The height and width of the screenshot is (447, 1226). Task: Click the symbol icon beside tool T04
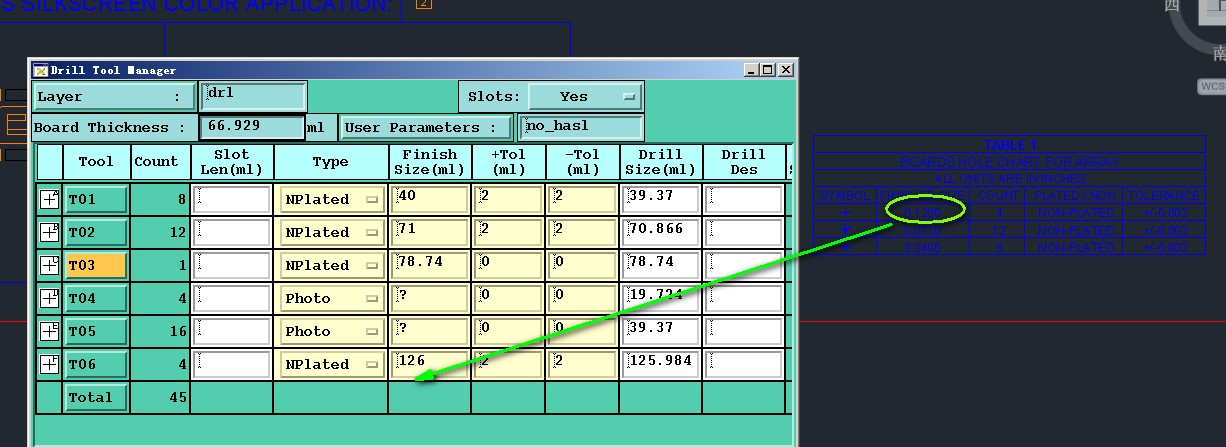pyautogui.click(x=49, y=298)
